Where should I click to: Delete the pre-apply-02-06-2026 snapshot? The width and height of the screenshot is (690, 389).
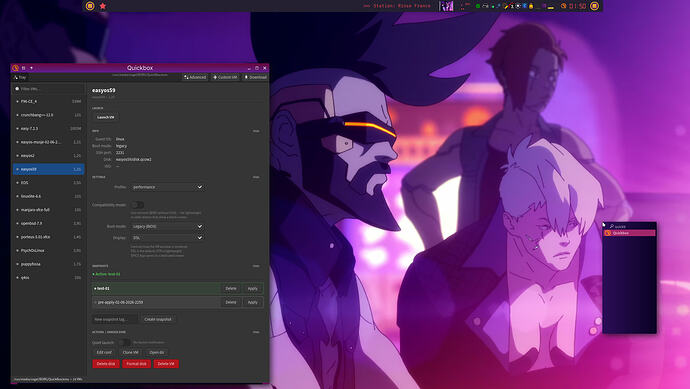click(231, 302)
